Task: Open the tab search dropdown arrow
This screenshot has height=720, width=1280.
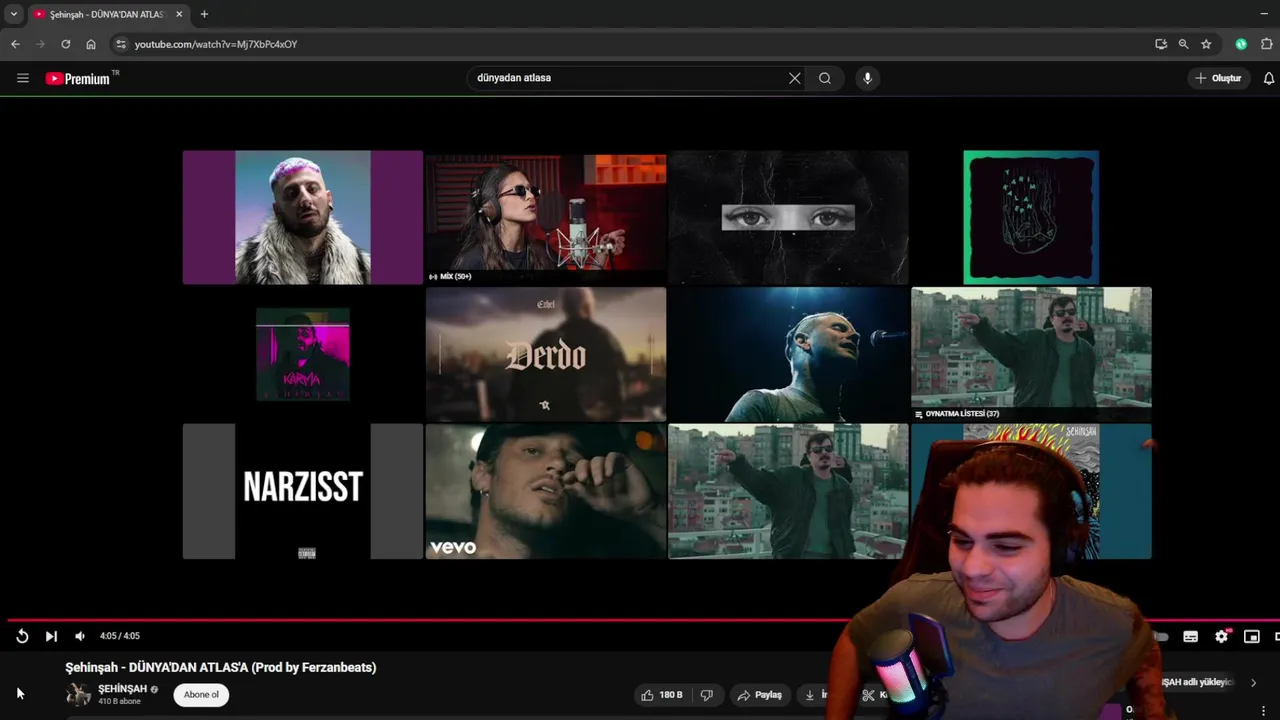Action: tap(14, 14)
